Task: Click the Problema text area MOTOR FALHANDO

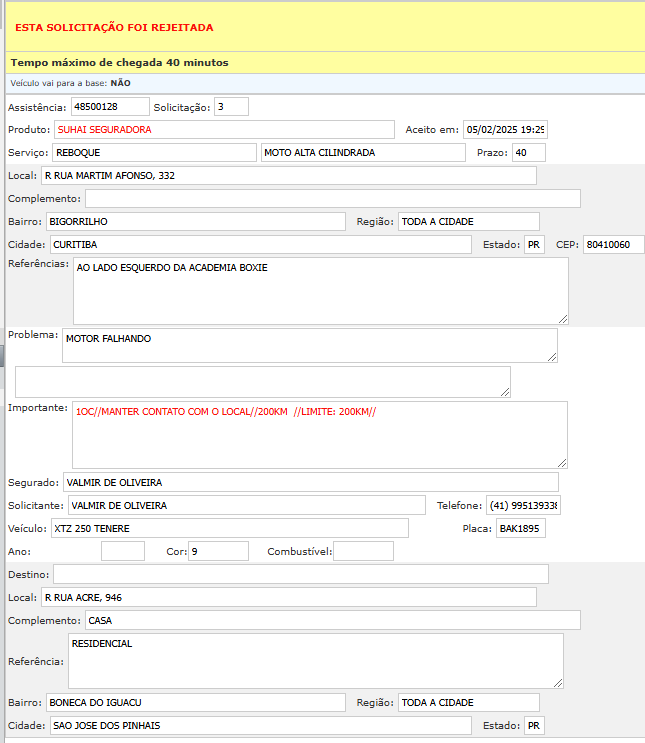Action: coord(308,345)
